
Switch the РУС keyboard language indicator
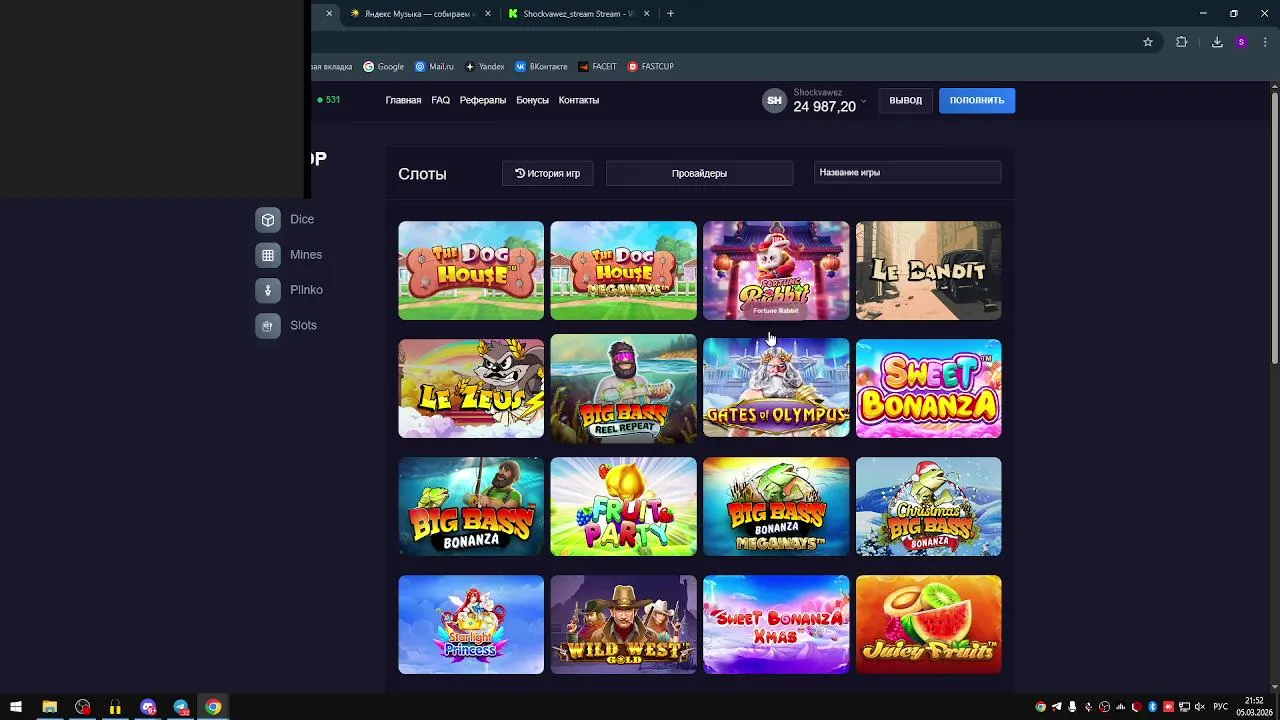[1220, 707]
